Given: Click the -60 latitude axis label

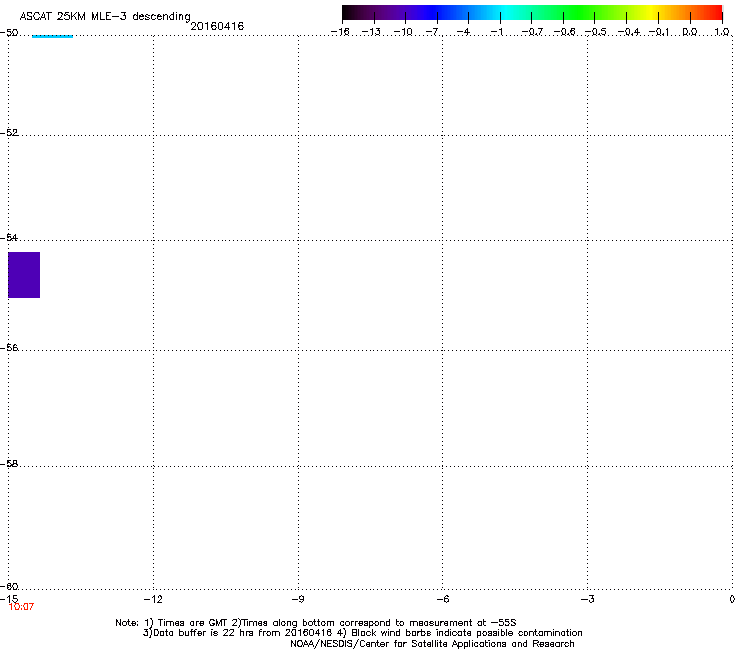Looking at the screenshot, I should click(x=9, y=586).
